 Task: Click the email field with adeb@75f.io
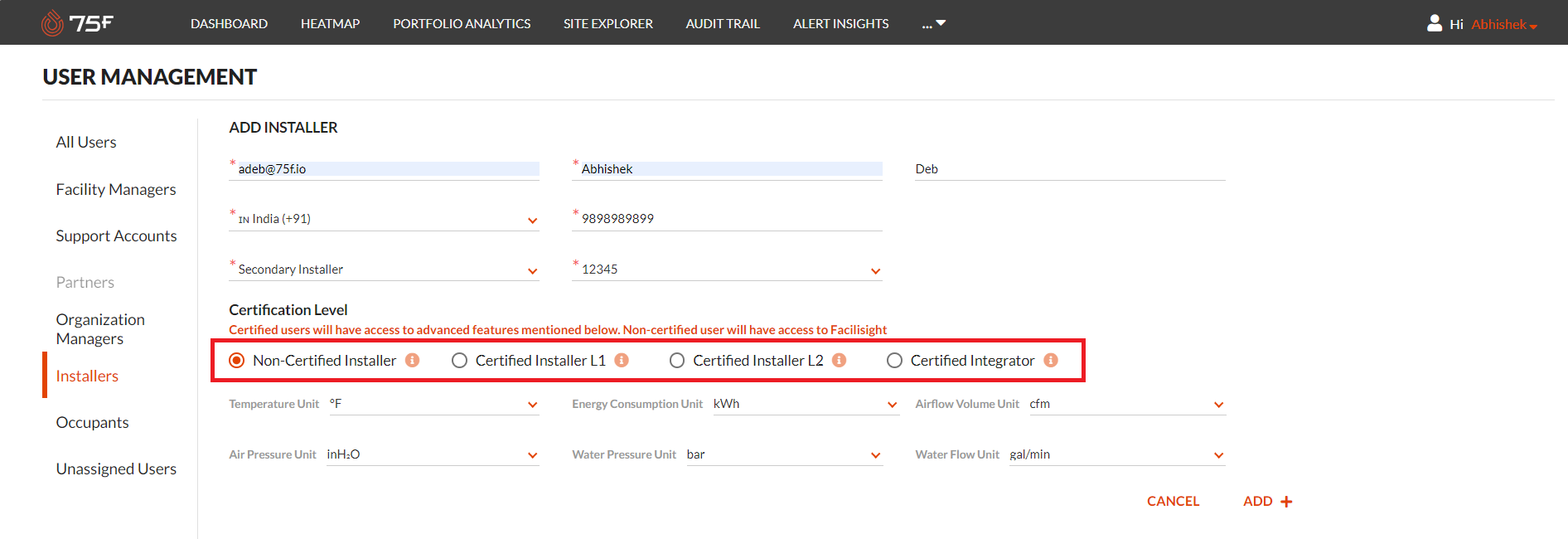click(385, 169)
